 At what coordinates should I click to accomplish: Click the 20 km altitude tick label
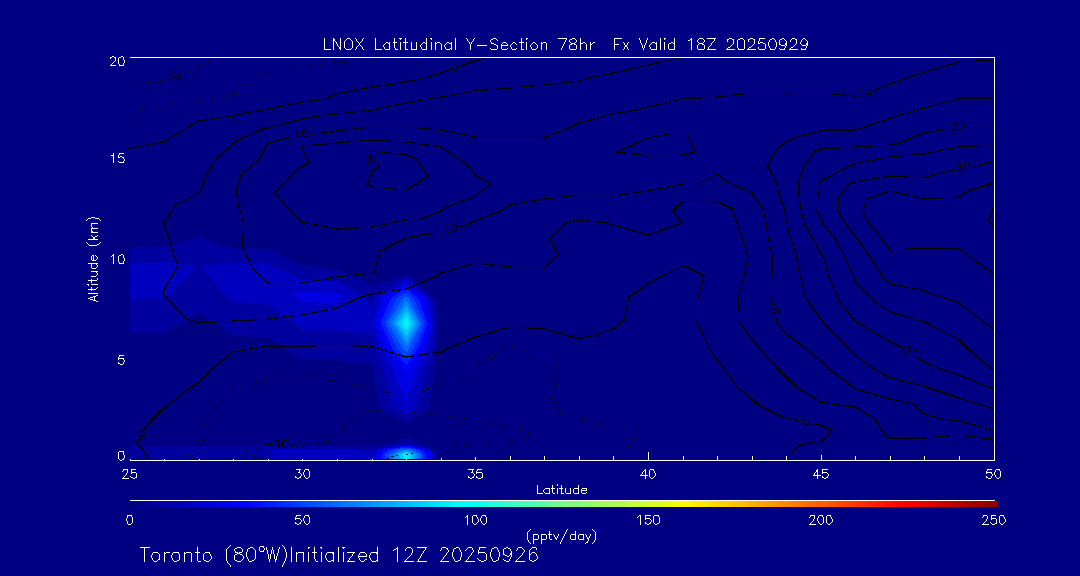(116, 60)
